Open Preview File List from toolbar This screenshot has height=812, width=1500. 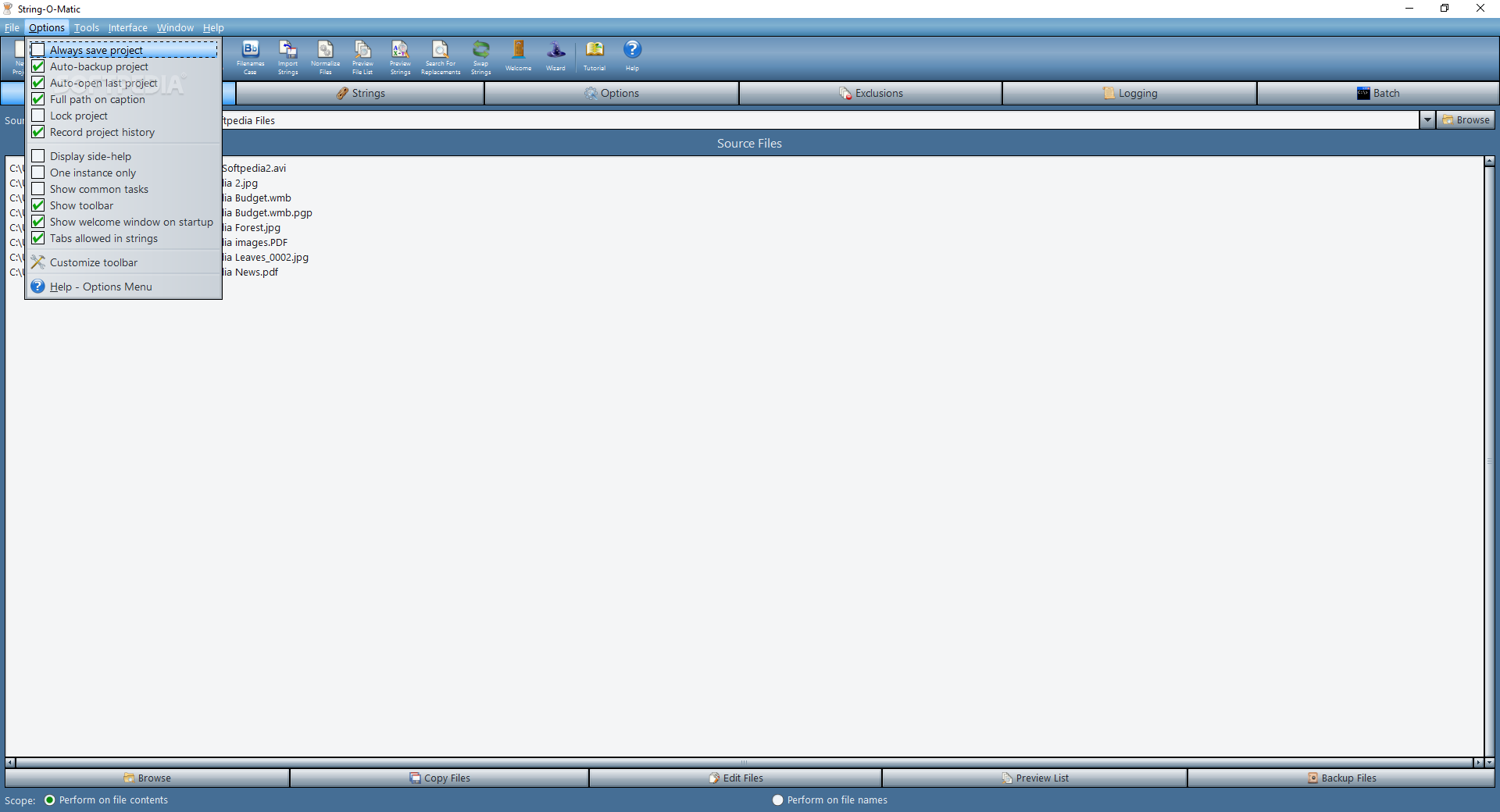point(362,57)
